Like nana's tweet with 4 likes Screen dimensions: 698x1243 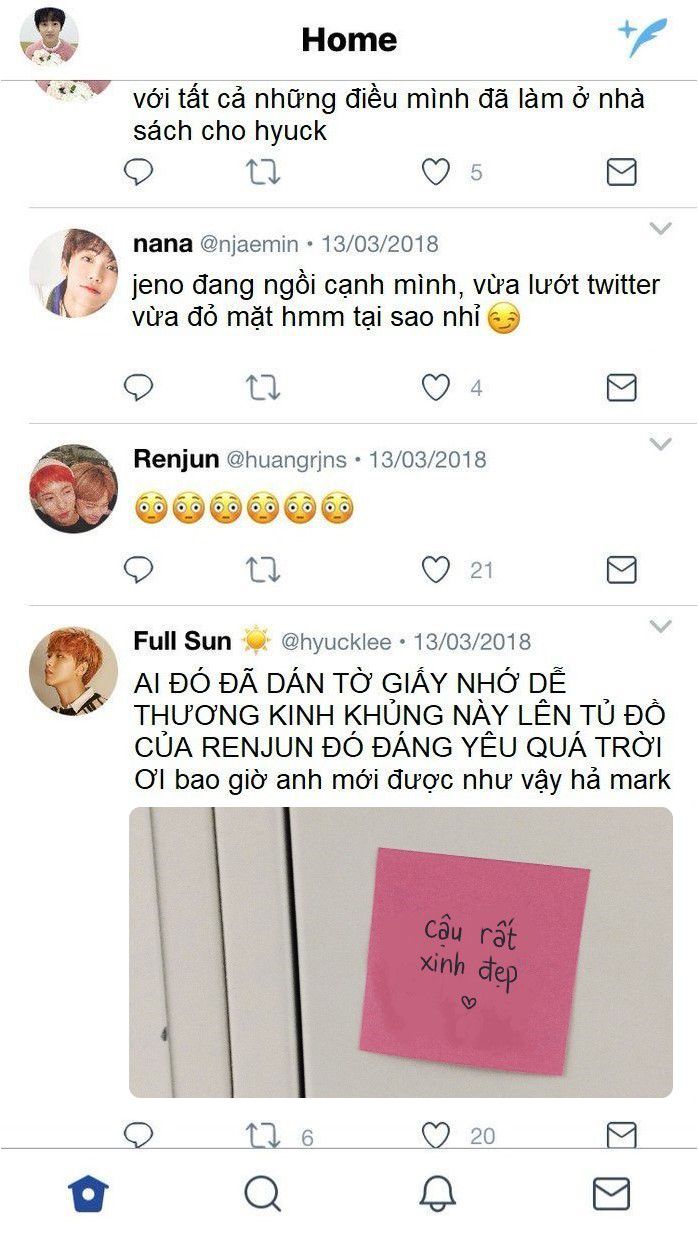click(x=435, y=387)
